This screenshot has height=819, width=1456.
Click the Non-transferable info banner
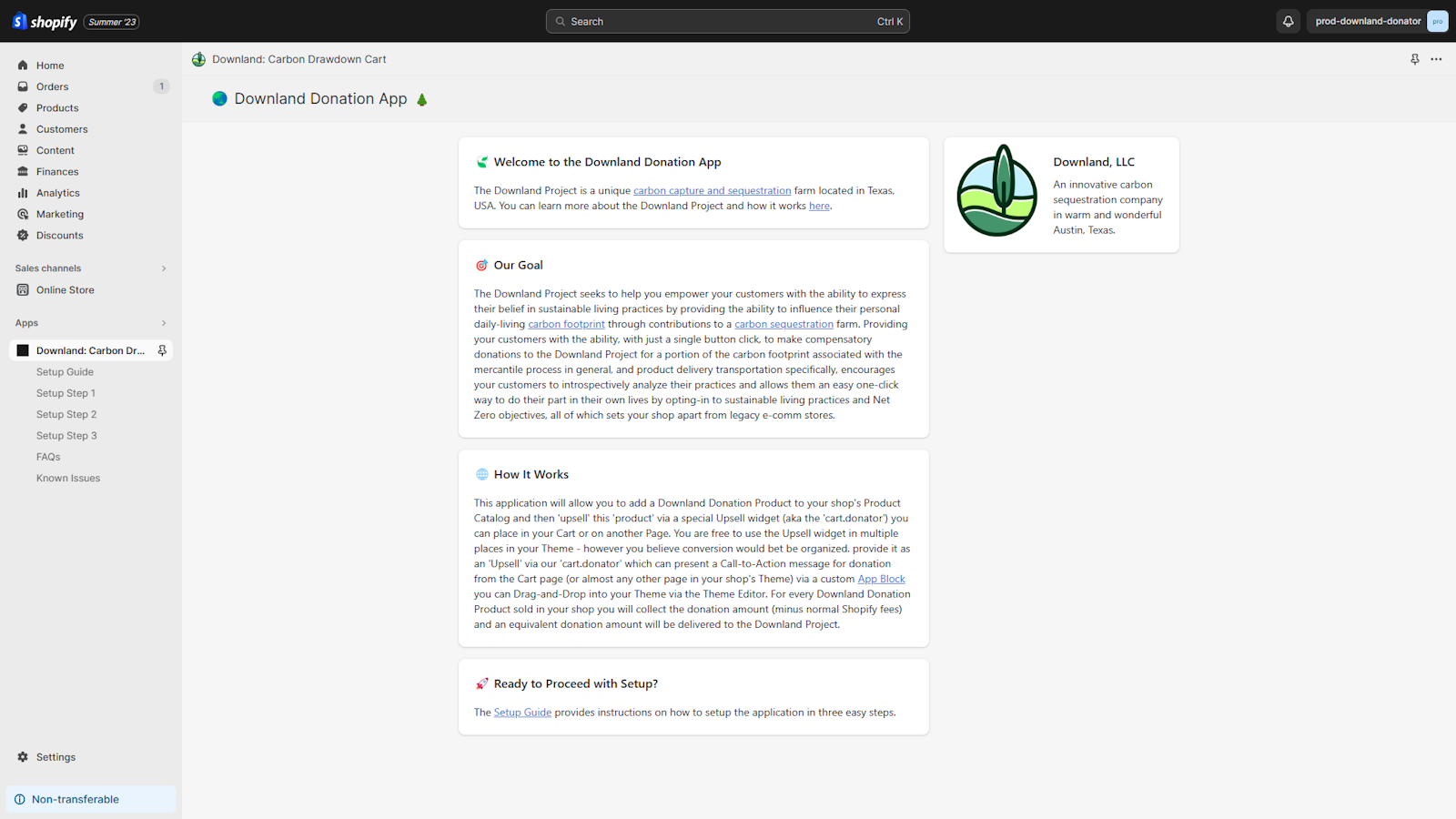pos(91,799)
